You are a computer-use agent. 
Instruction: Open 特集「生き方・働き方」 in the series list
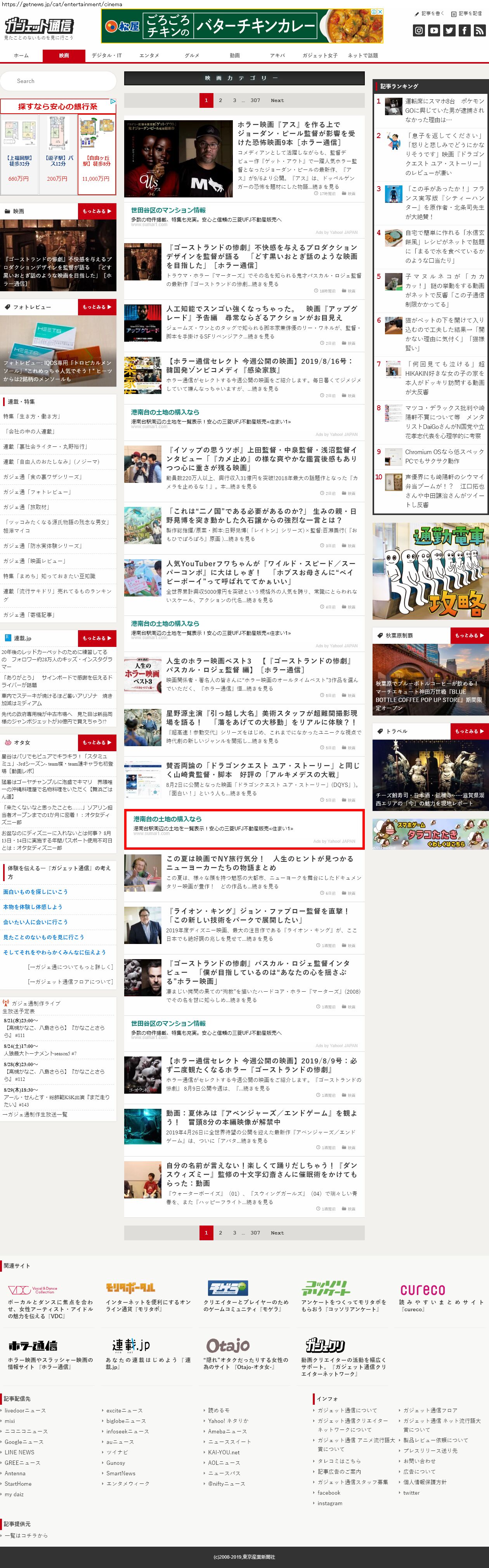coord(32,417)
